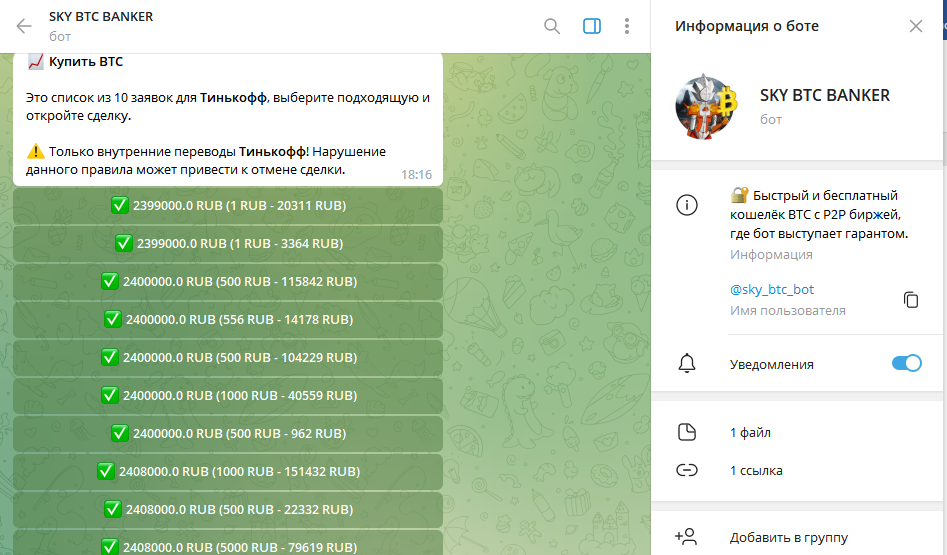This screenshot has height=555, width=947.
Task: Select offer 2400000.0 RUB (1000 RUB - 40559 RUB)
Action: 228,396
